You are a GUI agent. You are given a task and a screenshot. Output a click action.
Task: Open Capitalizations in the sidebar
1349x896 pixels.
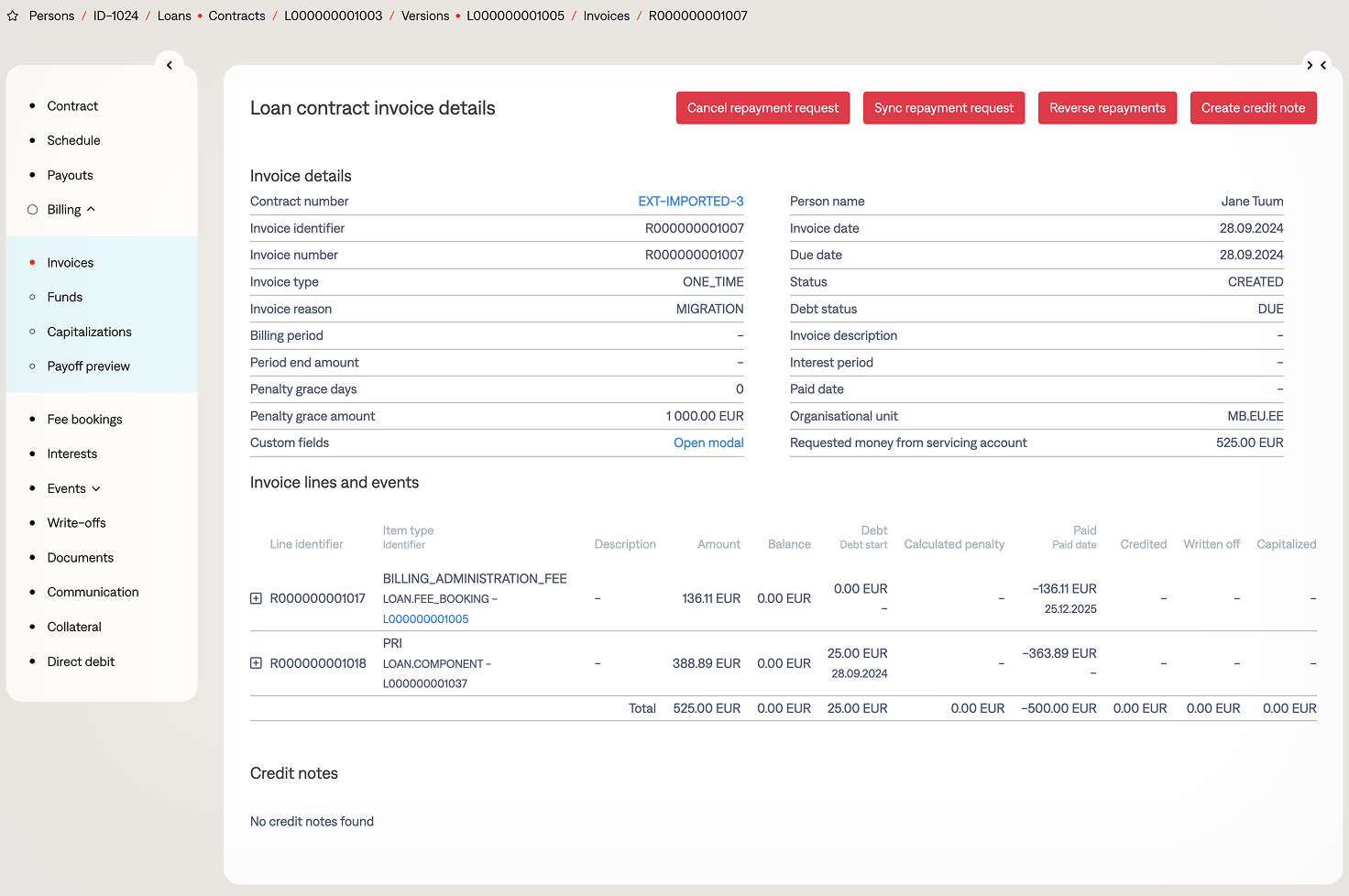coord(90,332)
